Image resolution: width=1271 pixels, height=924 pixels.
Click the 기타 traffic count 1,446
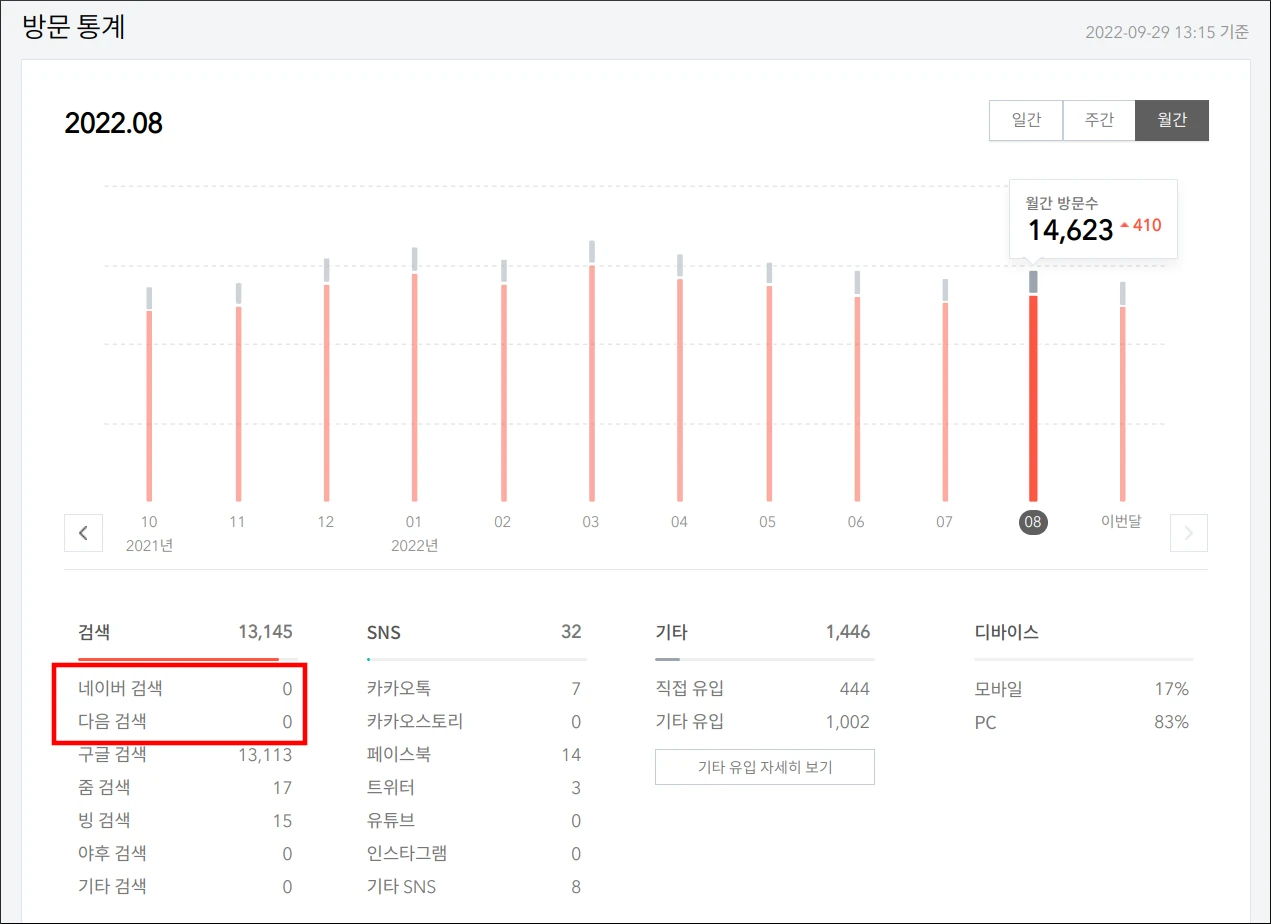pyautogui.click(x=851, y=632)
